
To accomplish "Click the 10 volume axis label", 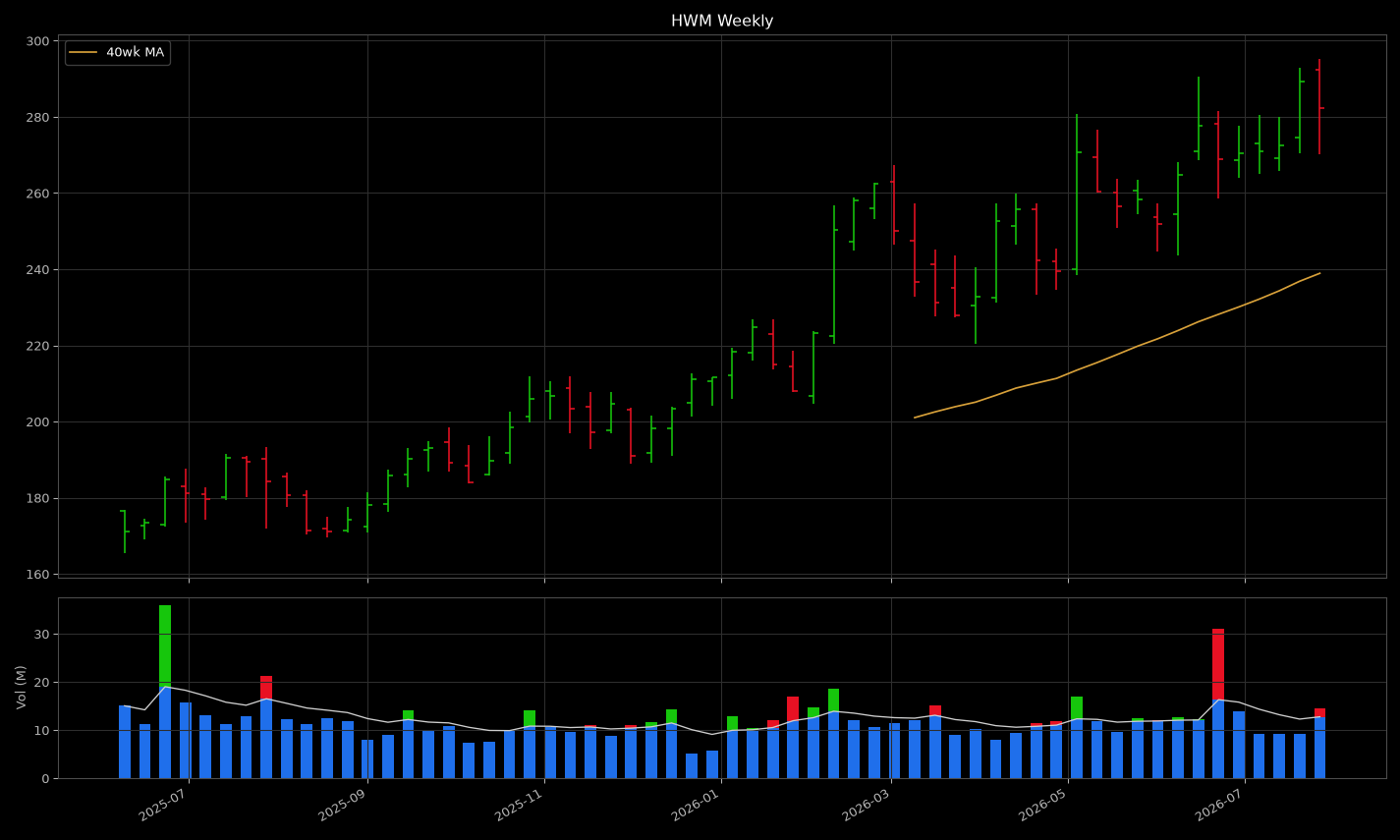I will (42, 731).
